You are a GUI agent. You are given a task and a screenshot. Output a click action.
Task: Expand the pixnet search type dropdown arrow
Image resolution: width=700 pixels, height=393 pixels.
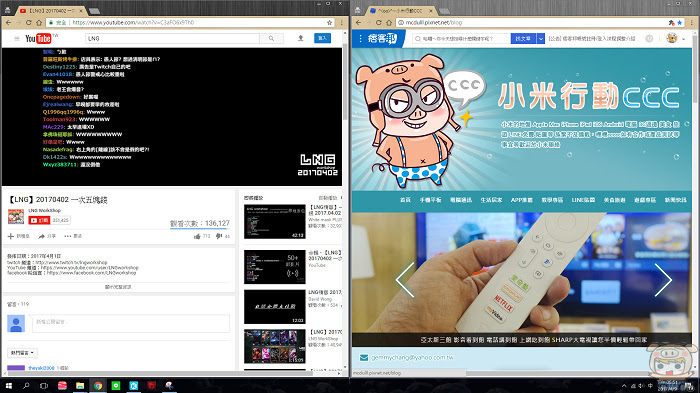pos(541,39)
